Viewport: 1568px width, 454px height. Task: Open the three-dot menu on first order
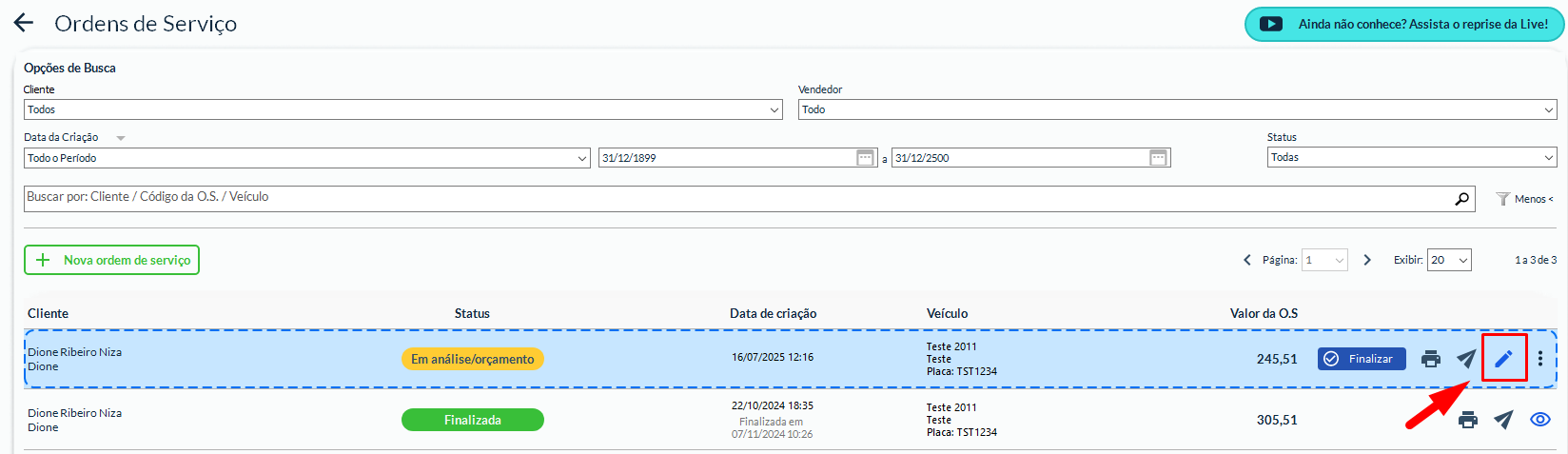pos(1539,359)
